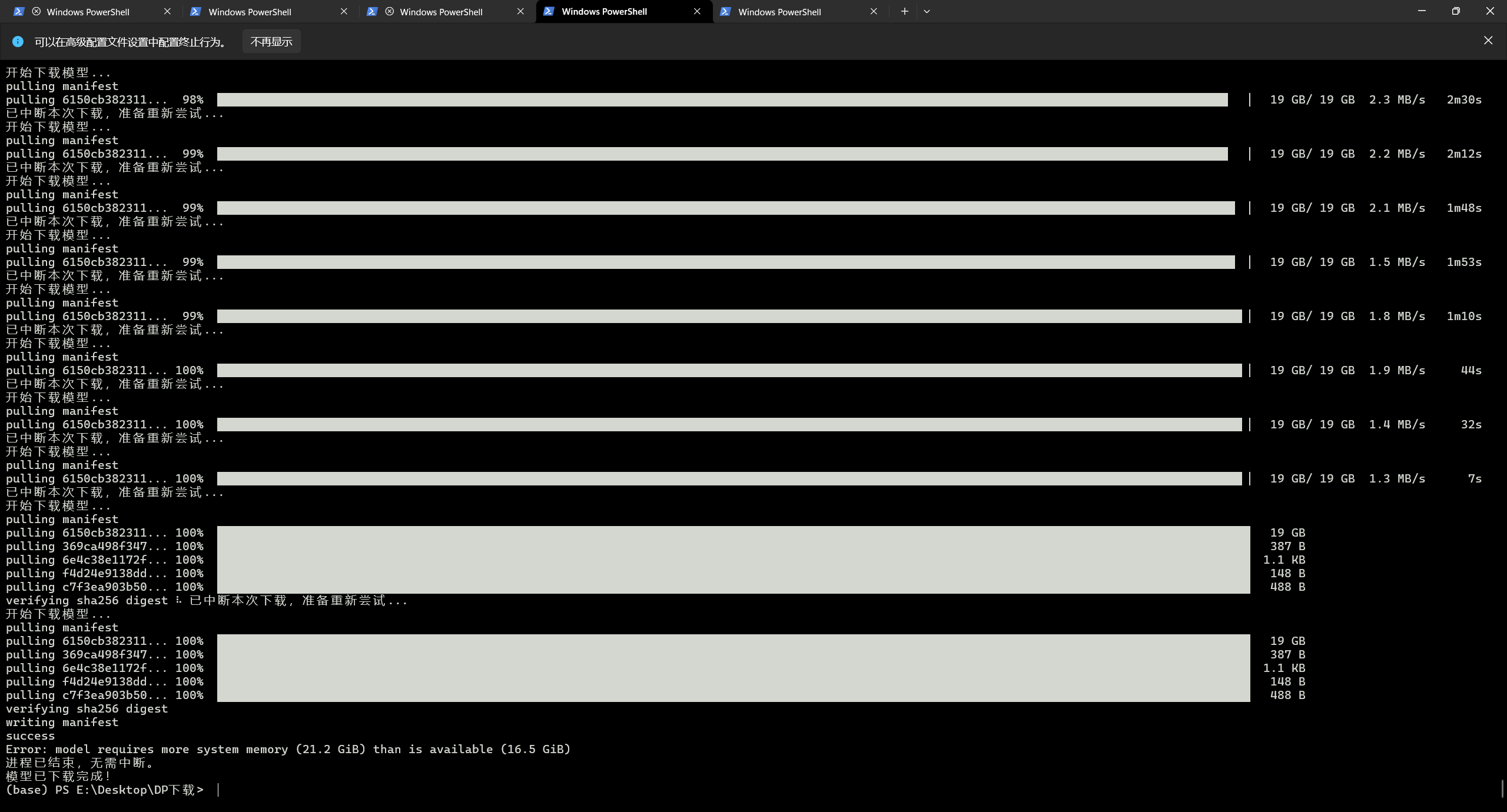Switch to the fifth Windows PowerShell tab
Screen dimensions: 1507x812
[x=779, y=12]
